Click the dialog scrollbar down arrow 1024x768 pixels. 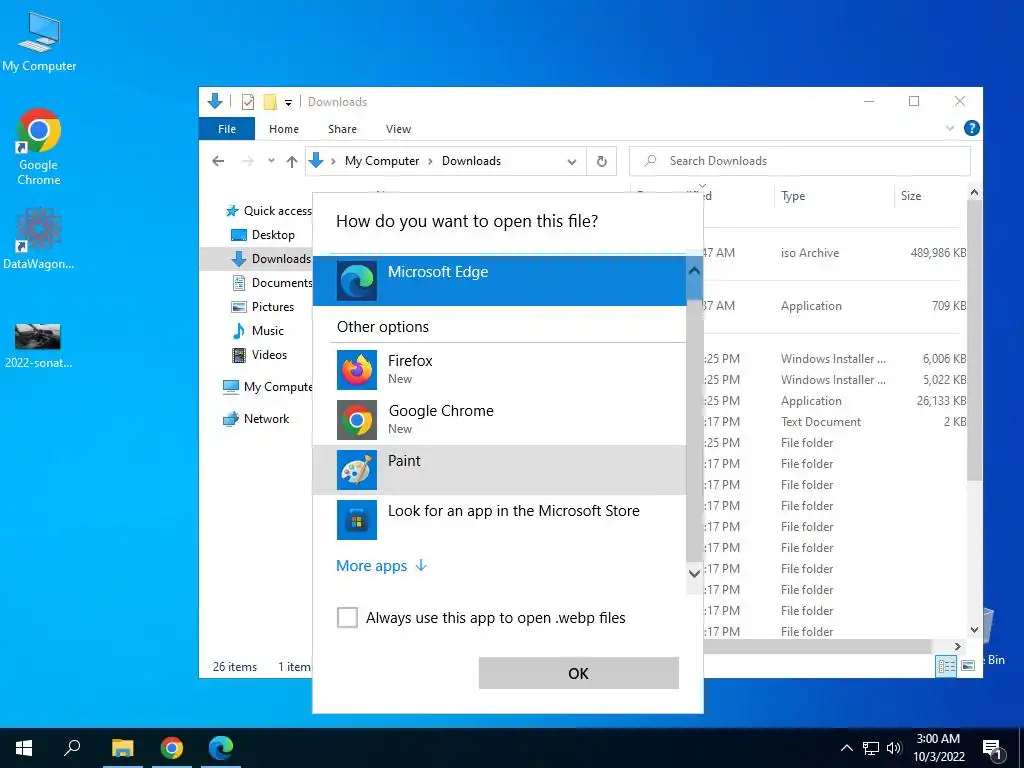pos(694,573)
